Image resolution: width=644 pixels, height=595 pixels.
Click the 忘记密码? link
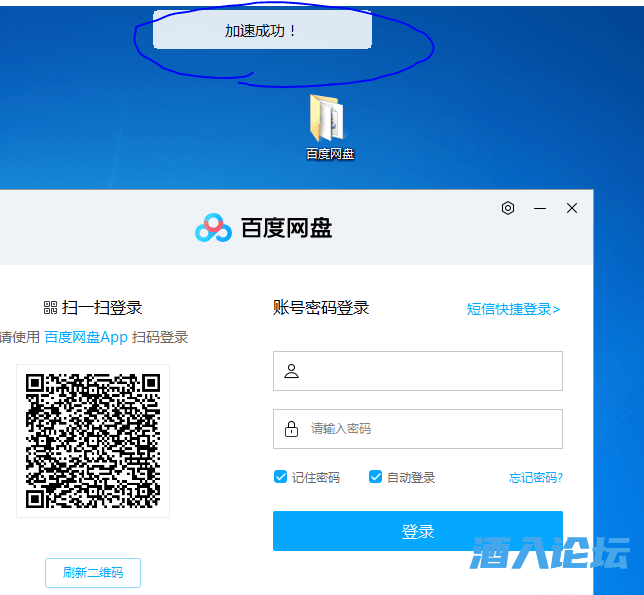pyautogui.click(x=536, y=478)
